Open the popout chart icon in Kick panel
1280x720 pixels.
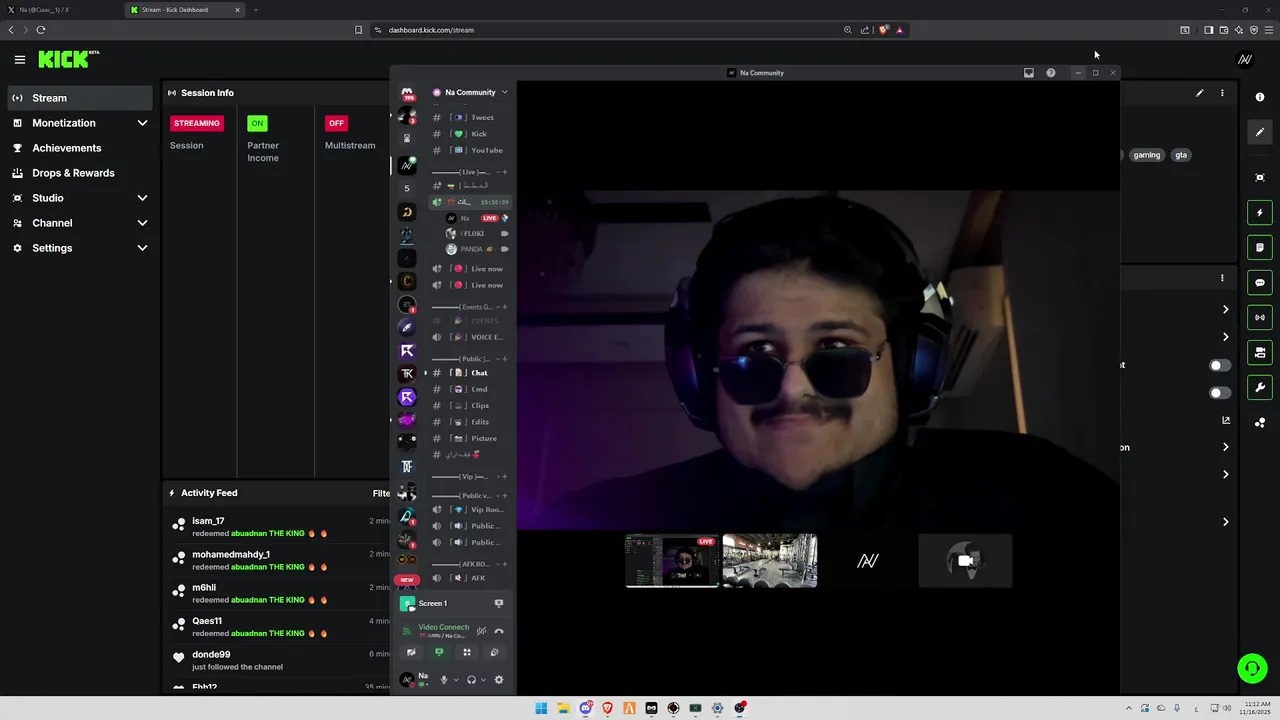(1226, 420)
